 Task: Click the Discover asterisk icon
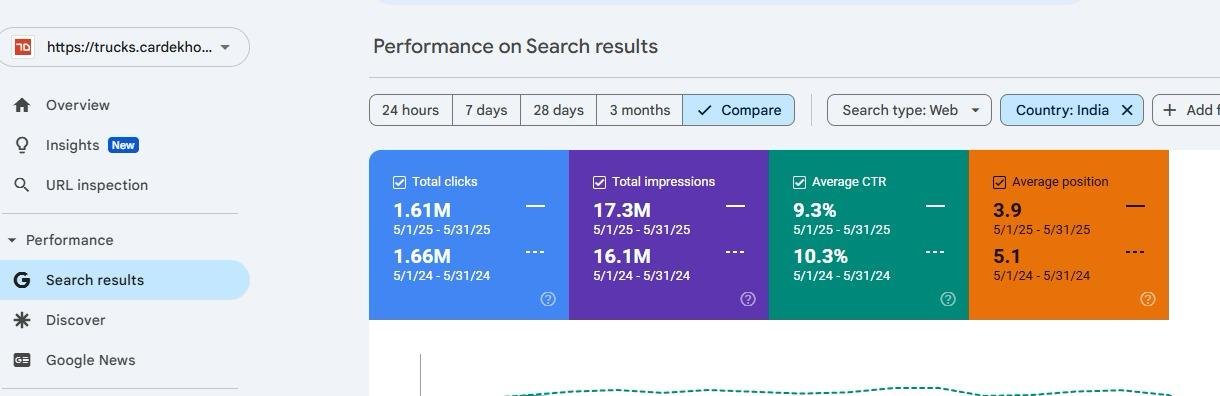click(22, 320)
